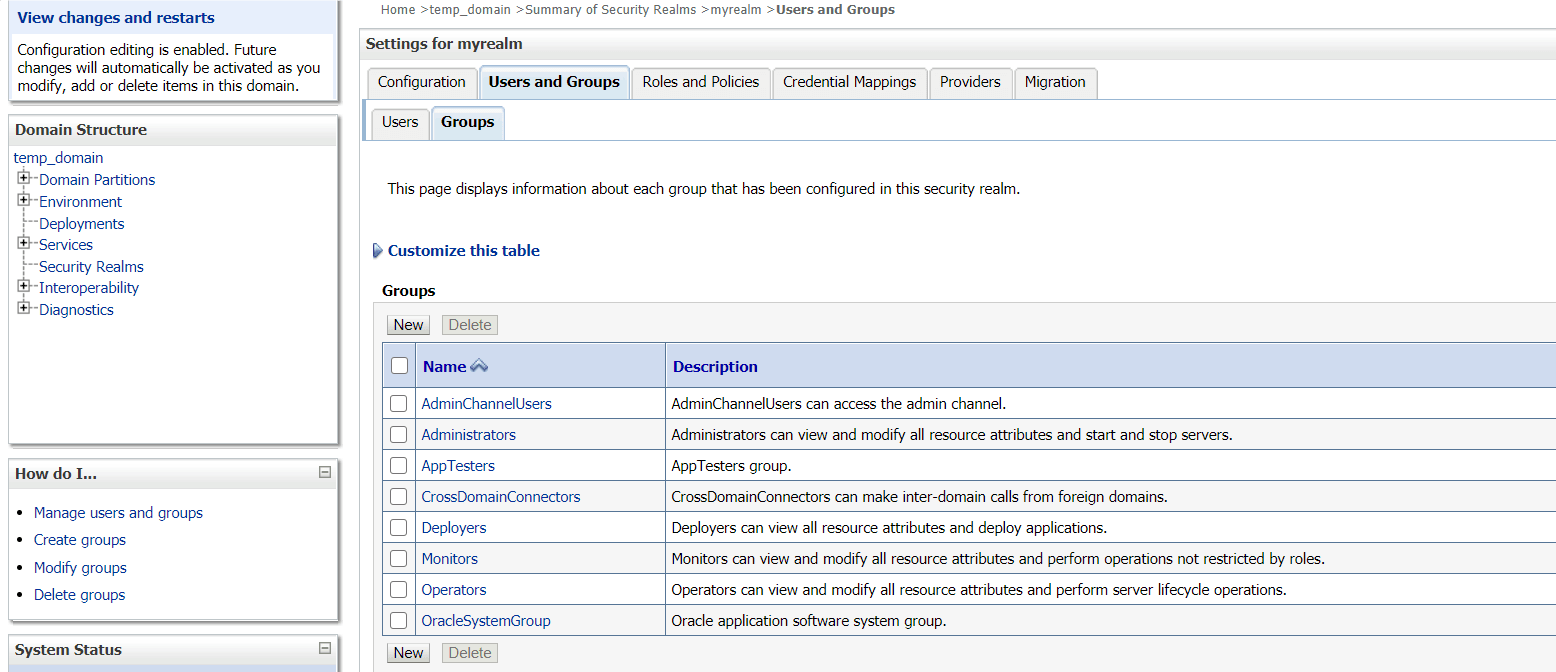This screenshot has width=1556, height=672.
Task: Expand the Environment tree node
Action: click(x=24, y=201)
